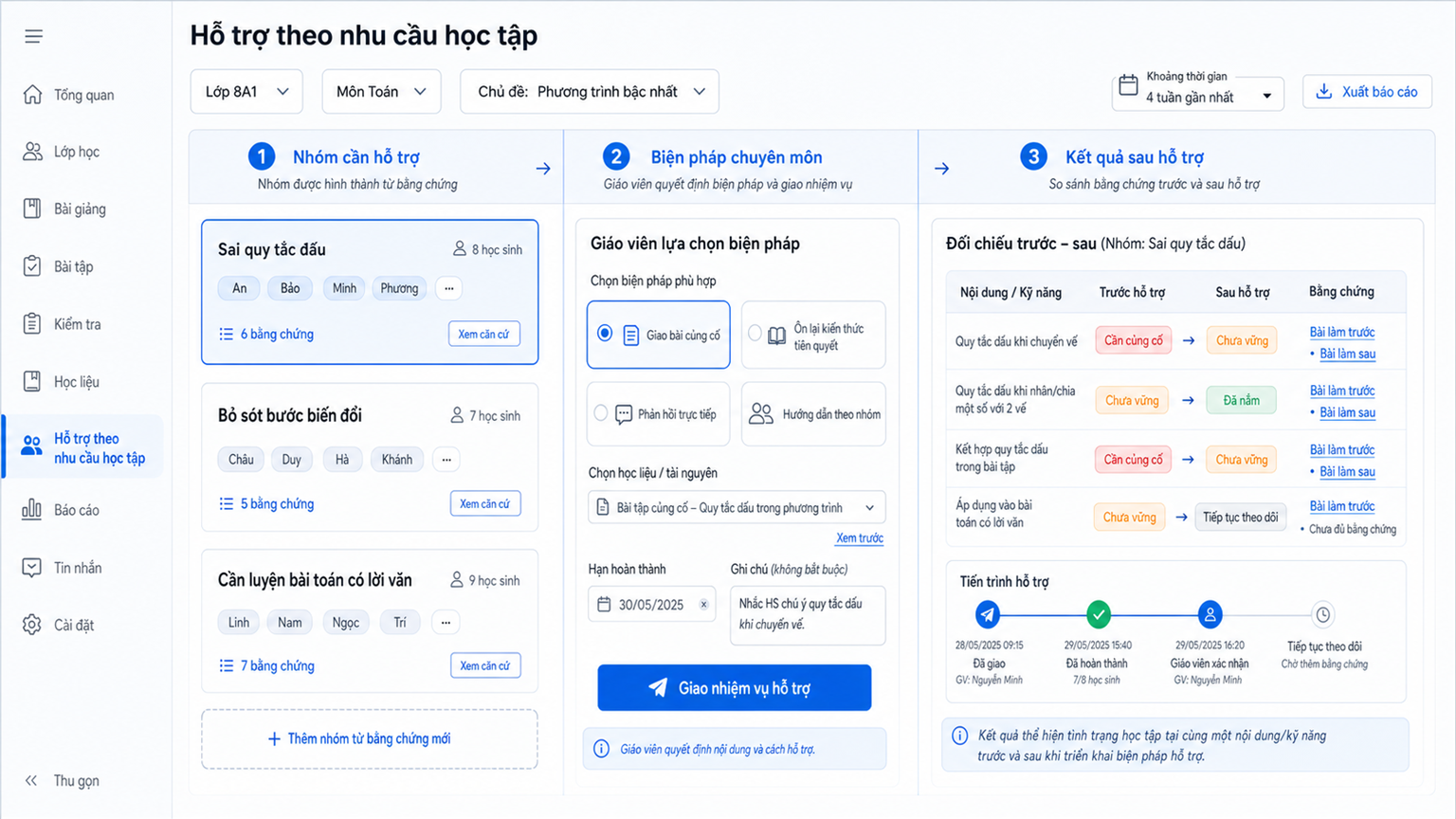
Task: Click the info icon beside Kết quả thể hiện note
Action: coord(959,735)
